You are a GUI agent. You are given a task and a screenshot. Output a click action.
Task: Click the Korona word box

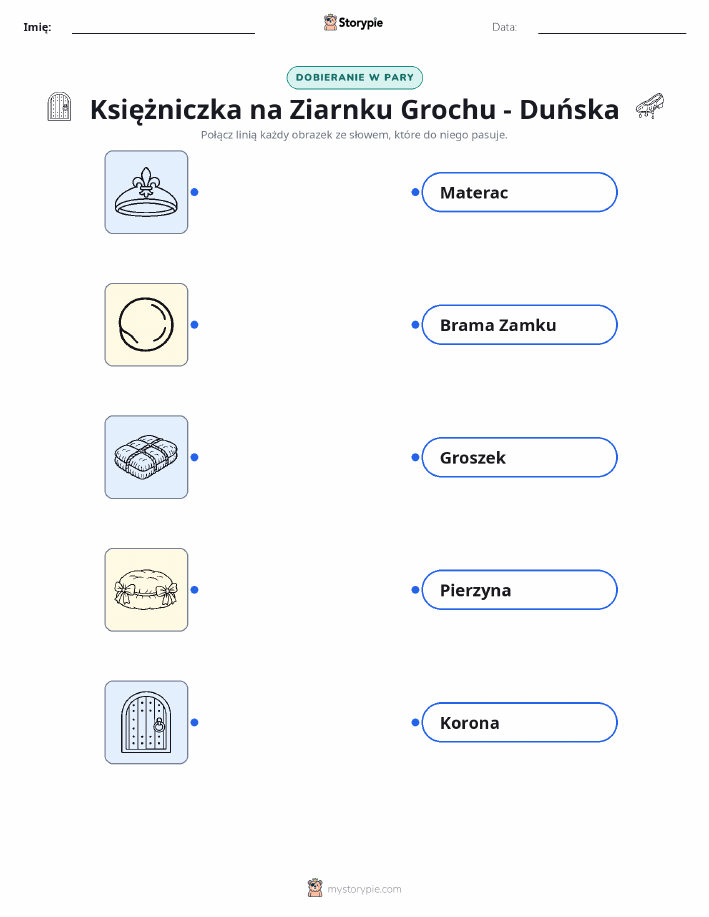tap(519, 723)
